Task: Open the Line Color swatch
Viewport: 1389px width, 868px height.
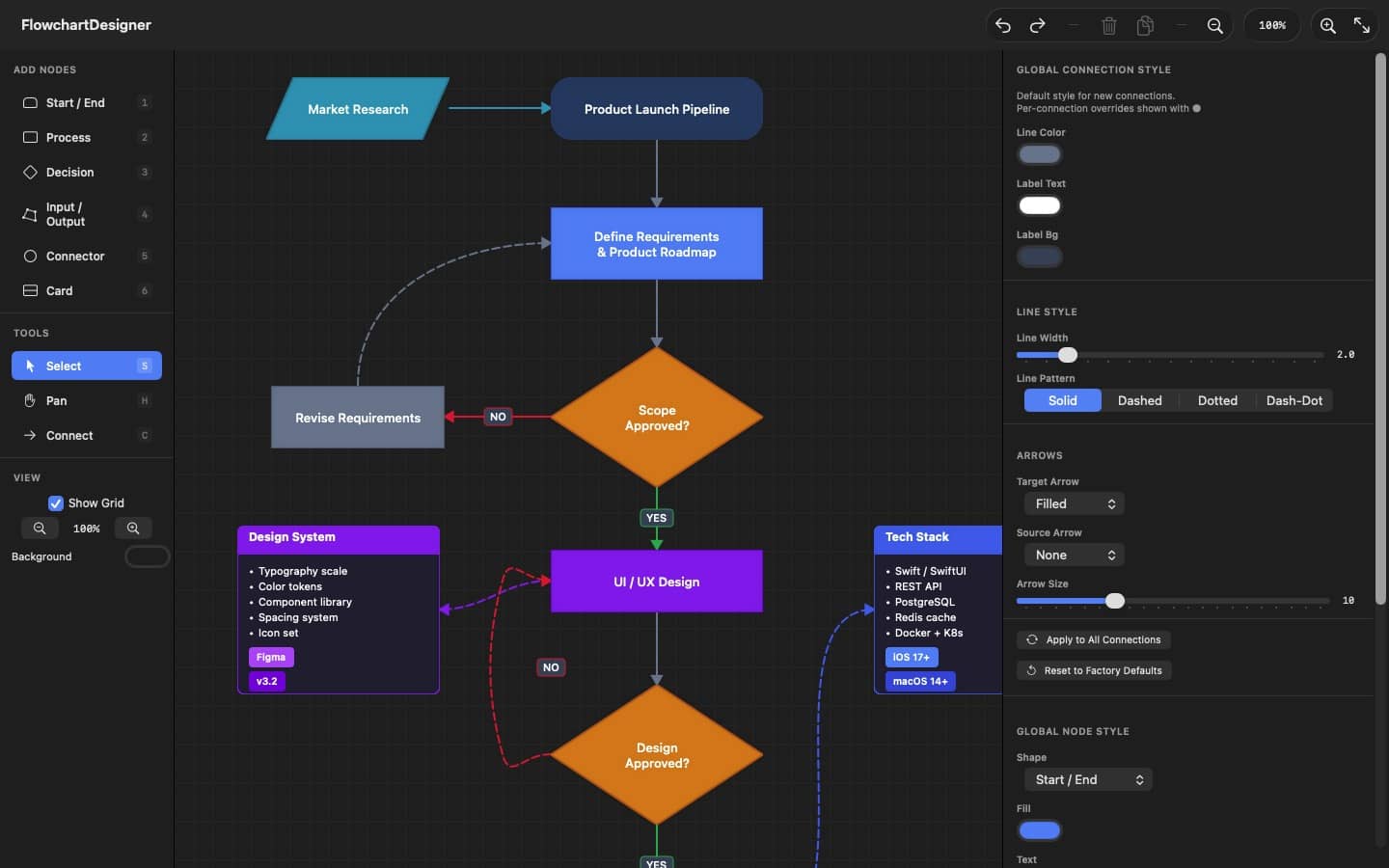Action: point(1040,154)
